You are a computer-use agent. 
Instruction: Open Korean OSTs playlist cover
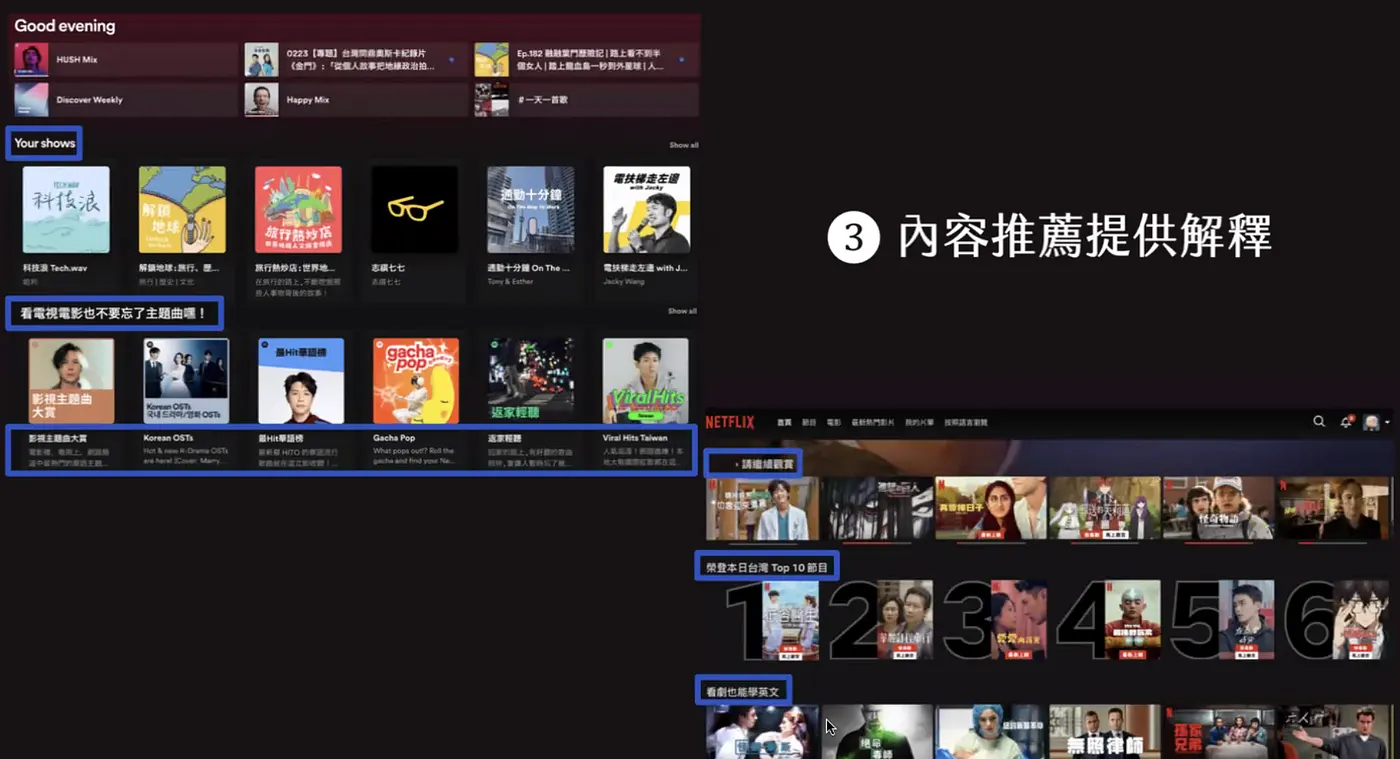pos(186,381)
